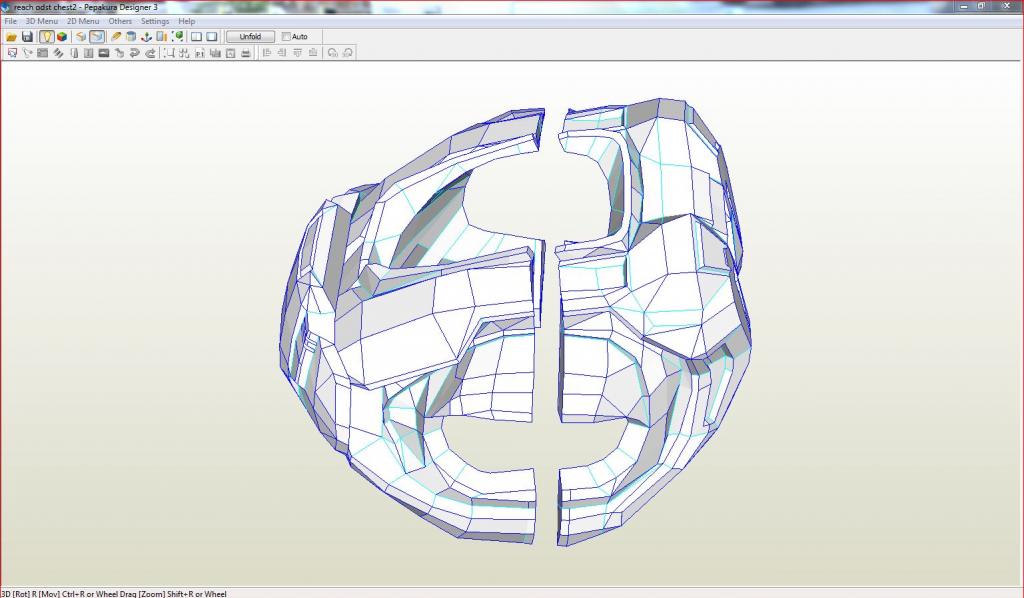
Task: Click the dotted selection bracket icon
Action: pyautogui.click(x=169, y=53)
